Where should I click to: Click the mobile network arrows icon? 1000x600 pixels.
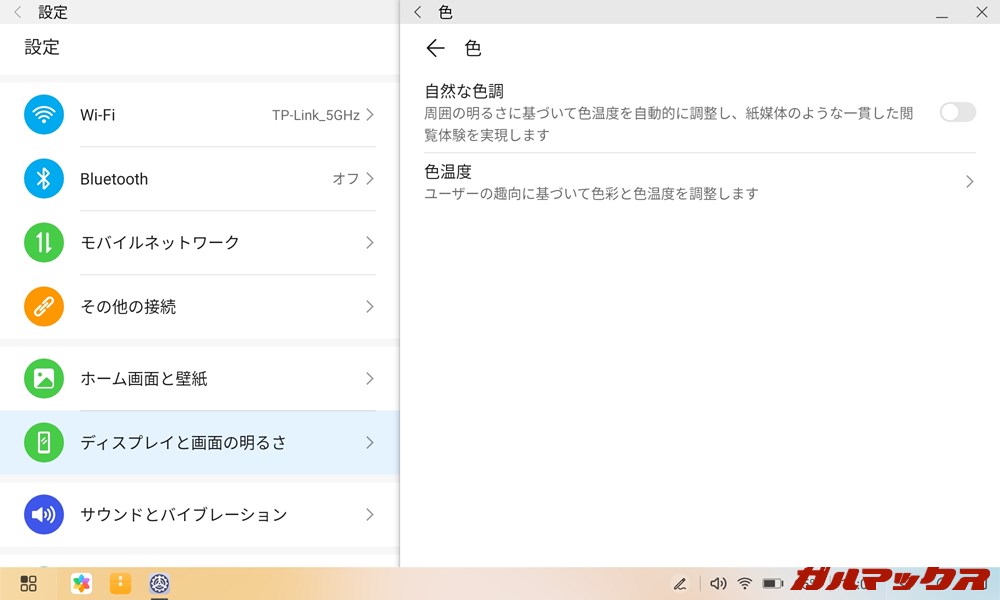[43, 243]
